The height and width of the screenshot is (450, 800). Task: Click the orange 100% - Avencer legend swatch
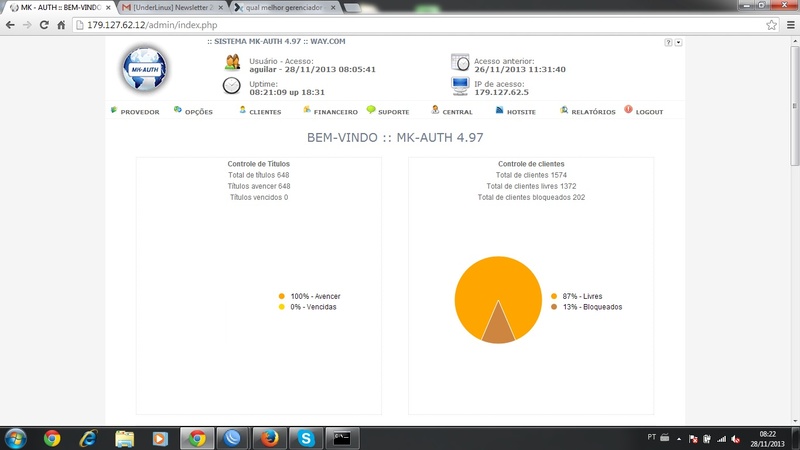(x=282, y=296)
